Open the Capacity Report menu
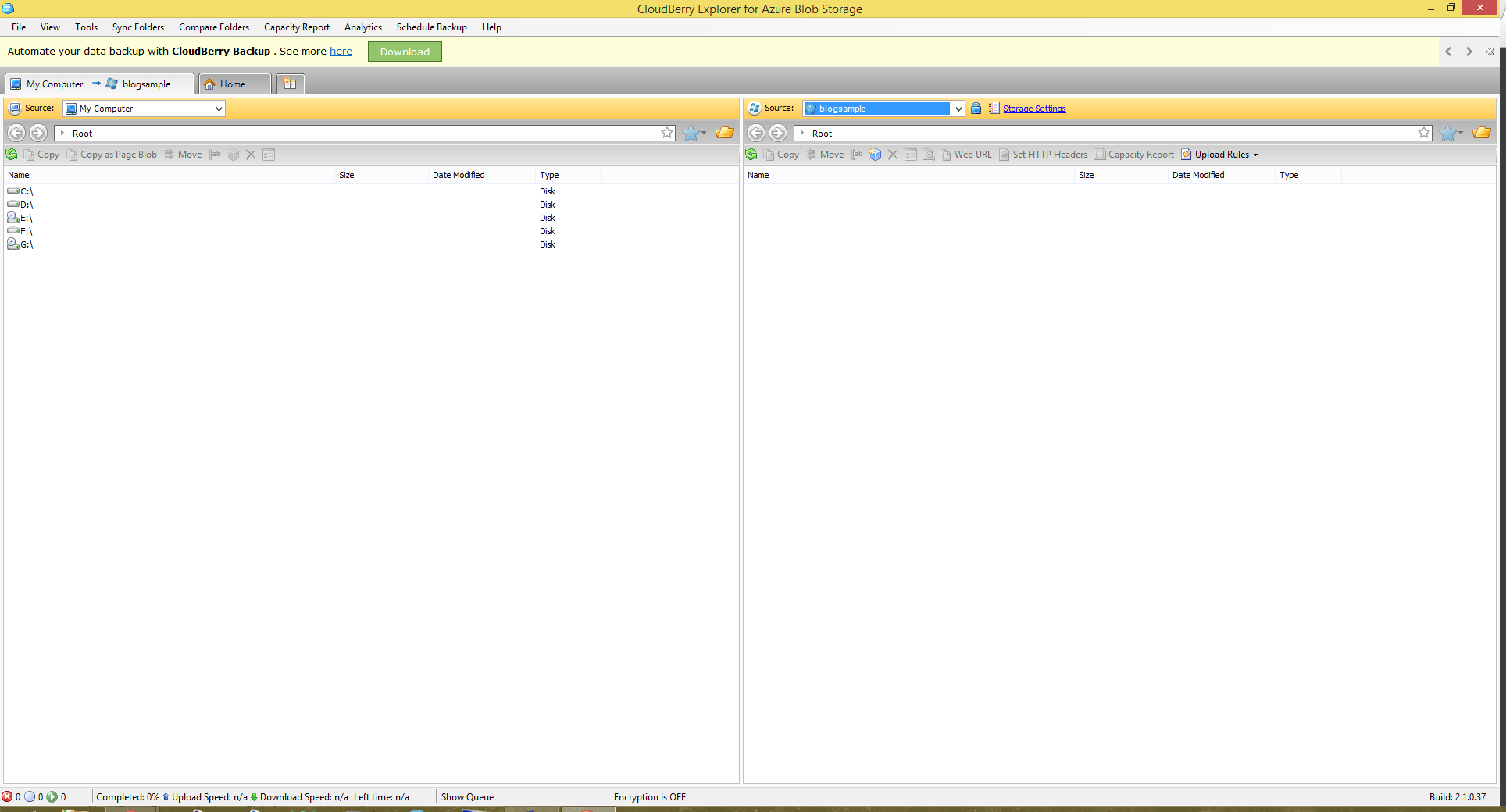 pyautogui.click(x=297, y=27)
